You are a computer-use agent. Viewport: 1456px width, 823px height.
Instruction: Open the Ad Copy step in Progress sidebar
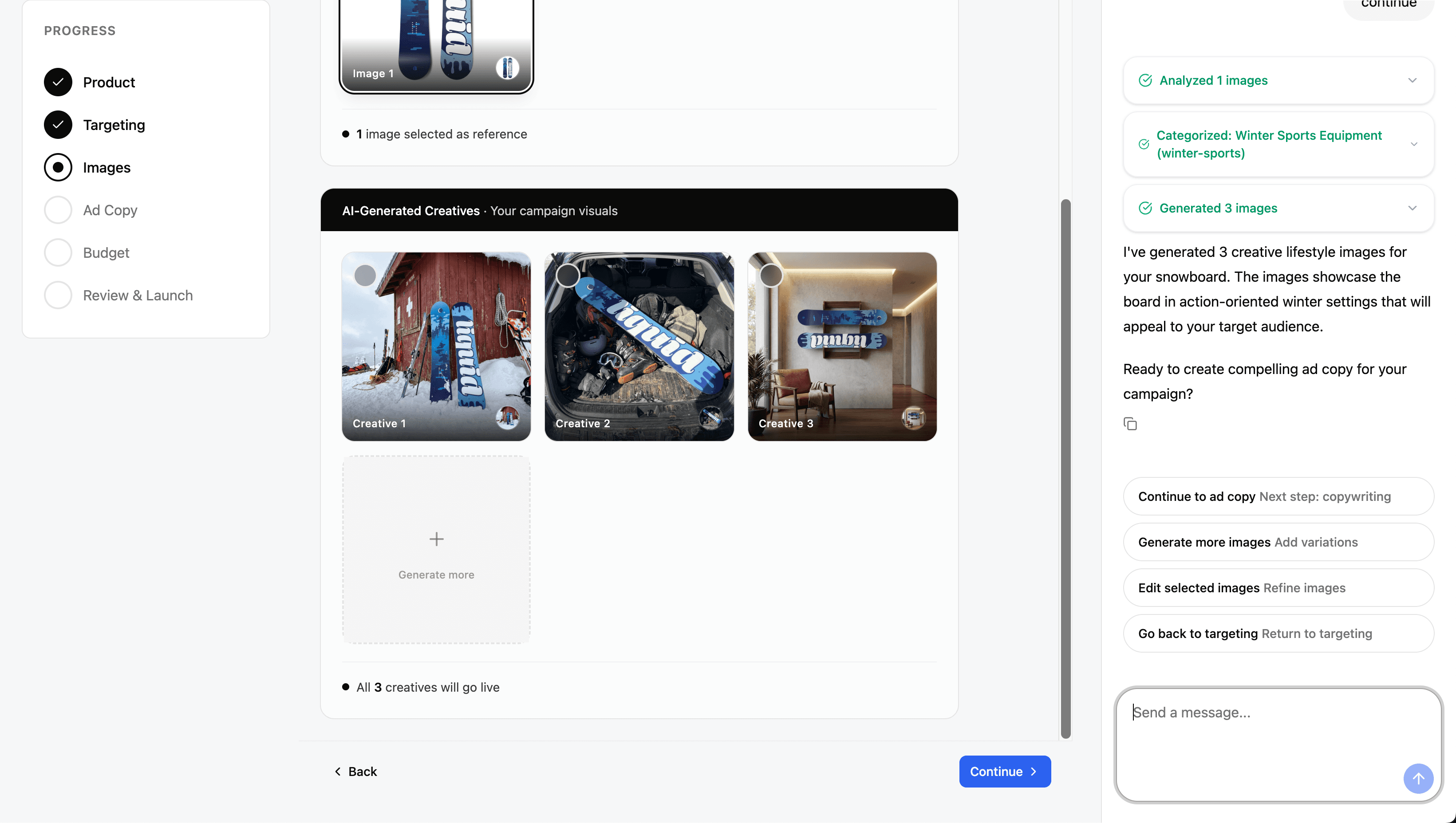pyautogui.click(x=110, y=210)
